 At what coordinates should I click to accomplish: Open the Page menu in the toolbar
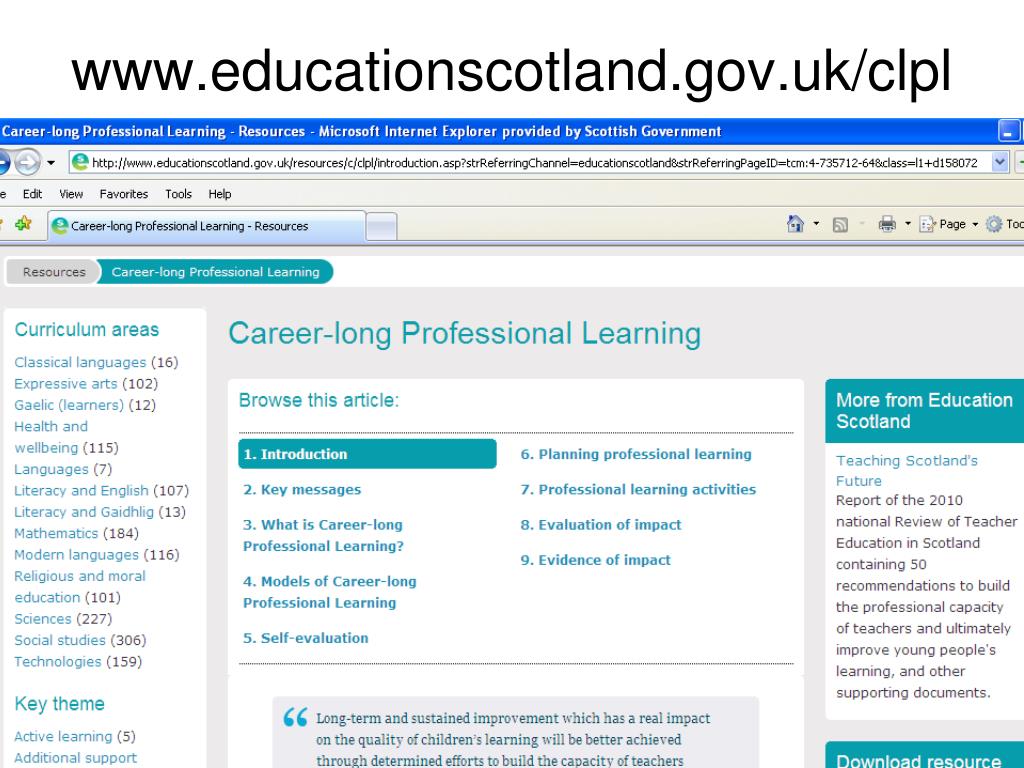(948, 225)
